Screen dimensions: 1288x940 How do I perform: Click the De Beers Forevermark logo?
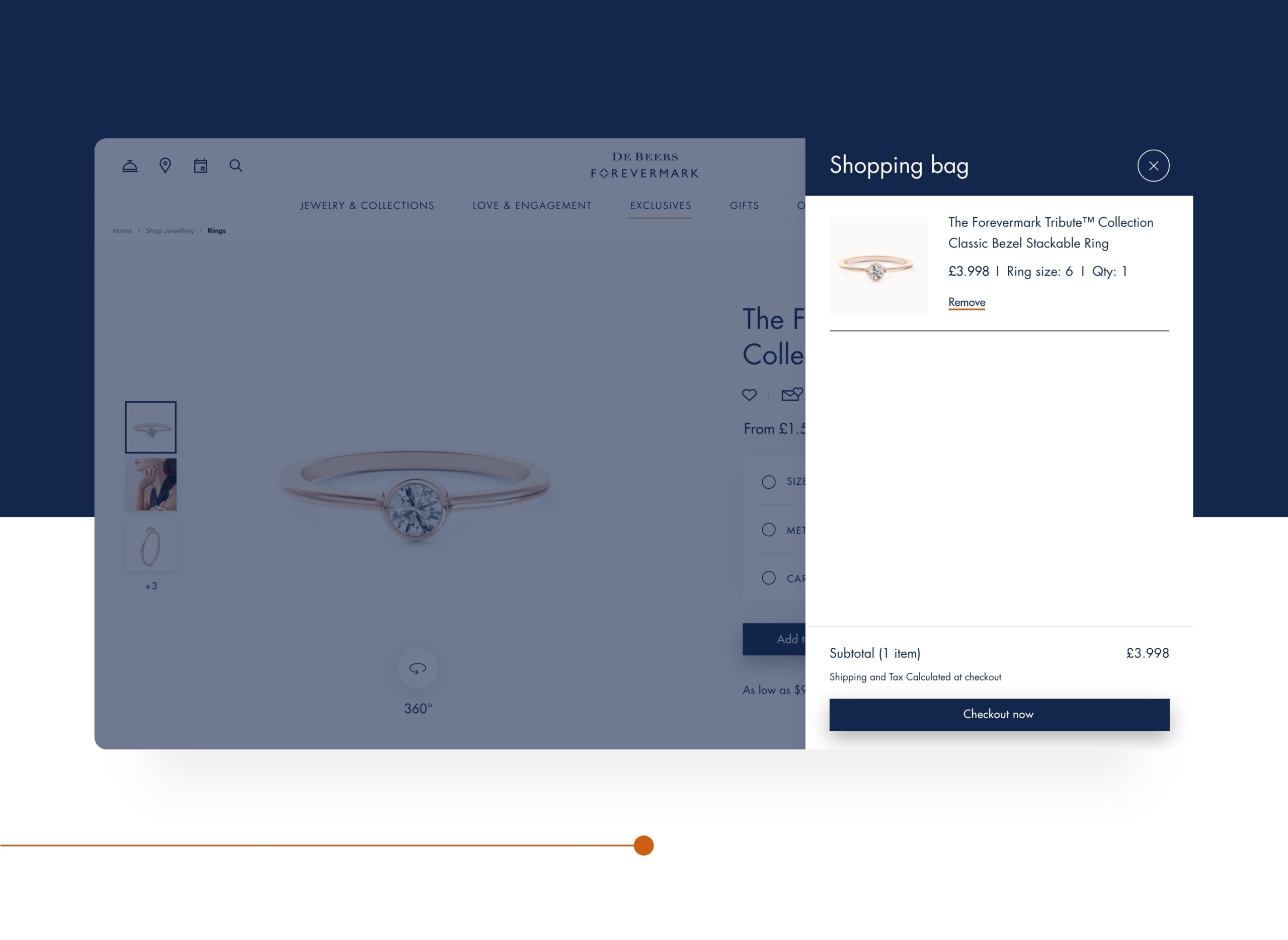645,165
